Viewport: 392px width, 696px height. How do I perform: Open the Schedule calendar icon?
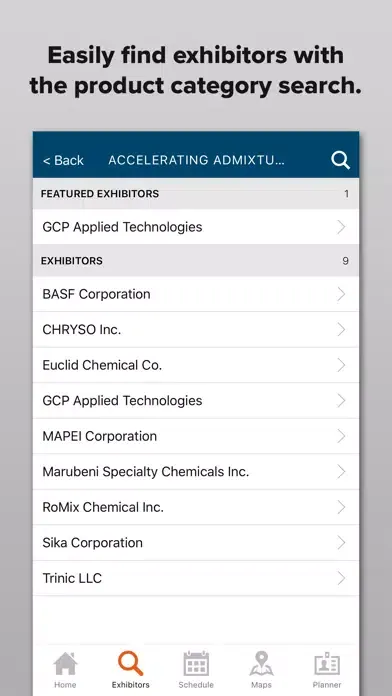pos(196,664)
